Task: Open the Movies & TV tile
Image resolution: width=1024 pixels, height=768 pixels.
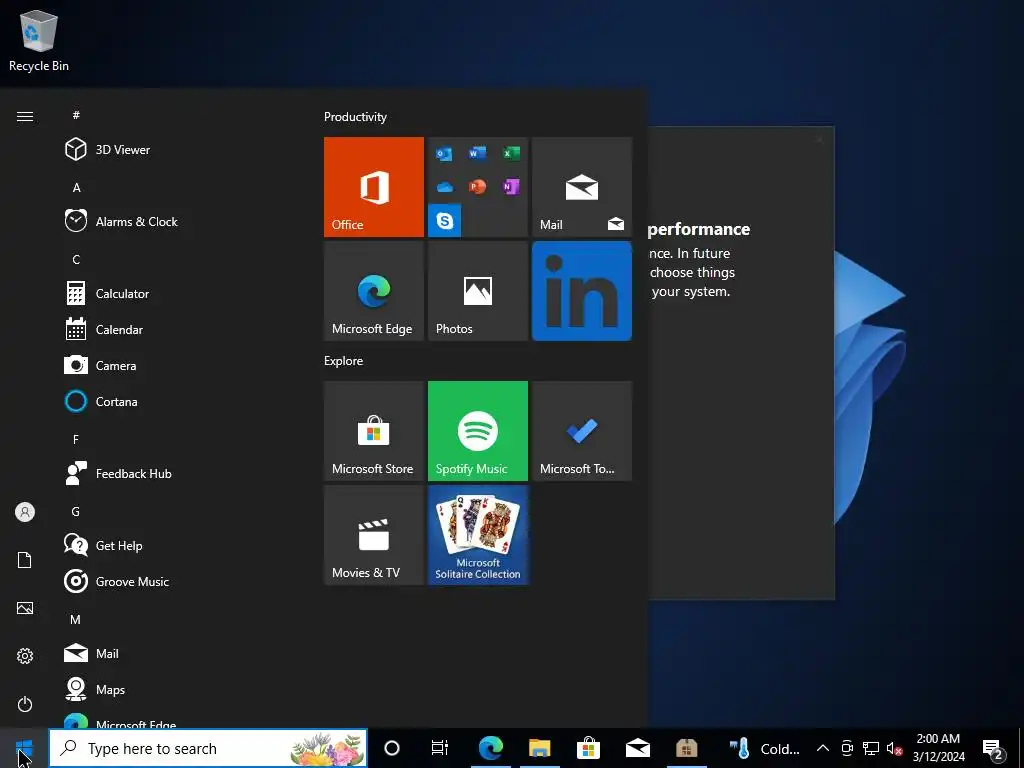Action: tap(374, 535)
